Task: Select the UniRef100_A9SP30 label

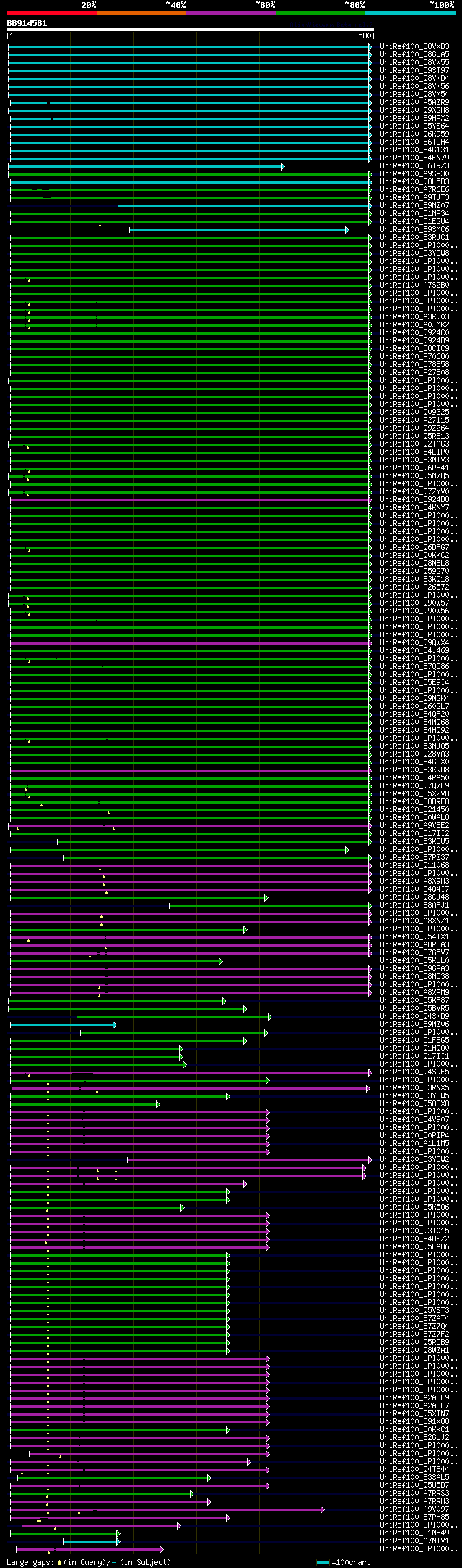Action: coord(414,174)
